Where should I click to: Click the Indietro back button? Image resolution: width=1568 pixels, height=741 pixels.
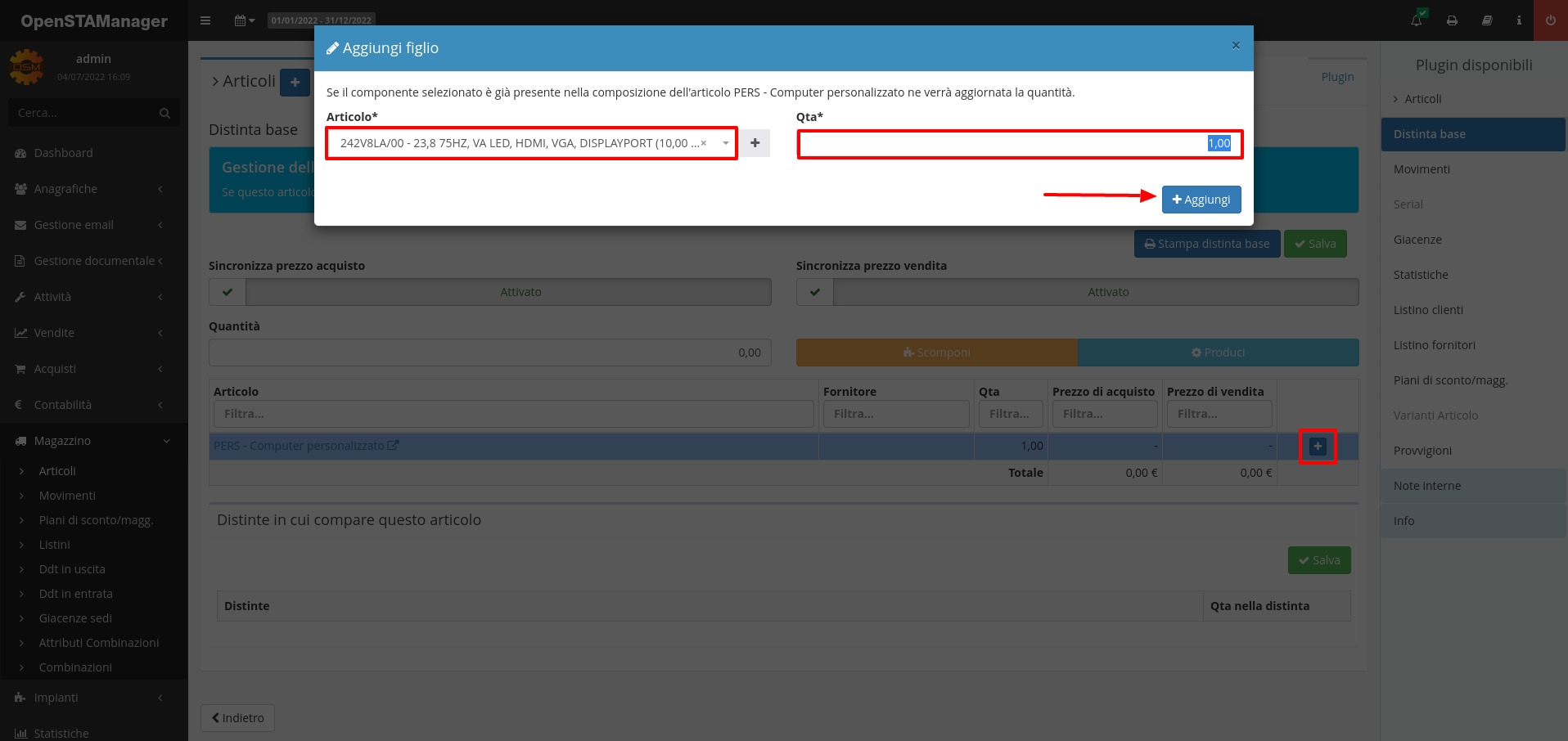click(237, 718)
